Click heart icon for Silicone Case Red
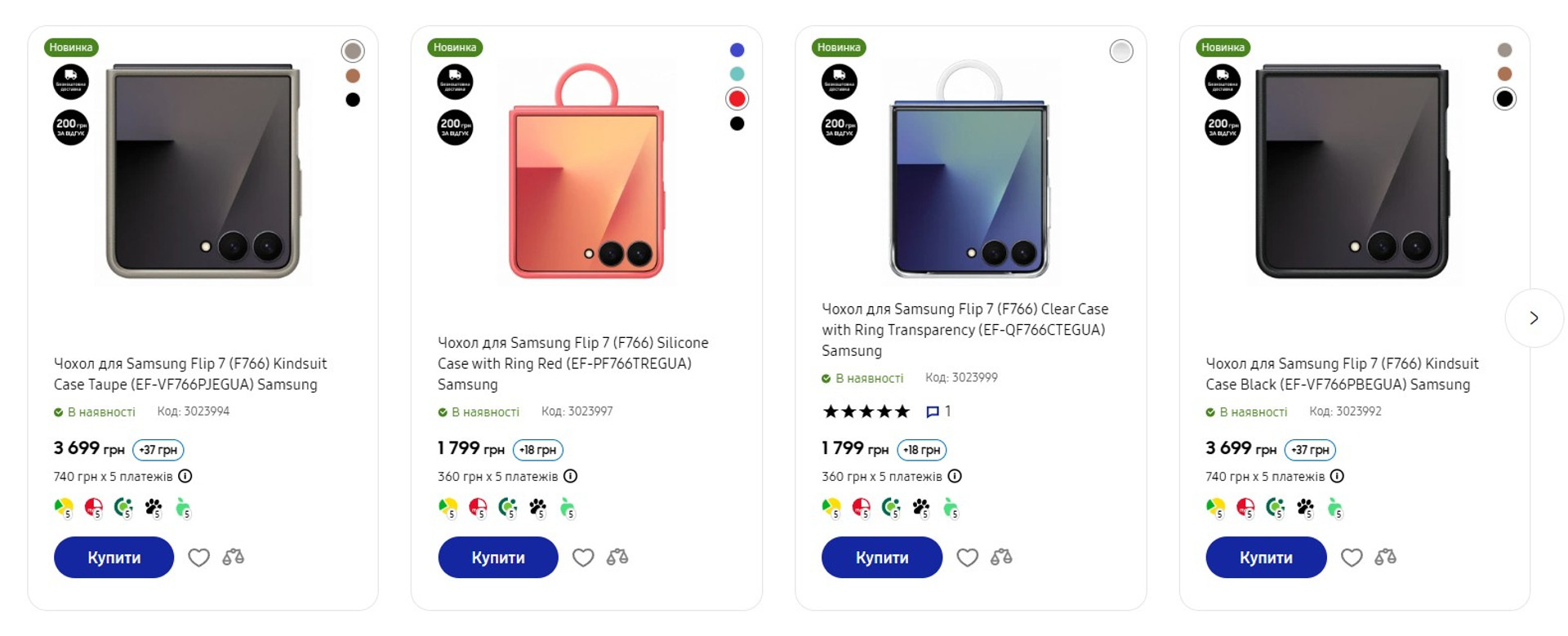Image resolution: width=1568 pixels, height=636 pixels. 583,558
